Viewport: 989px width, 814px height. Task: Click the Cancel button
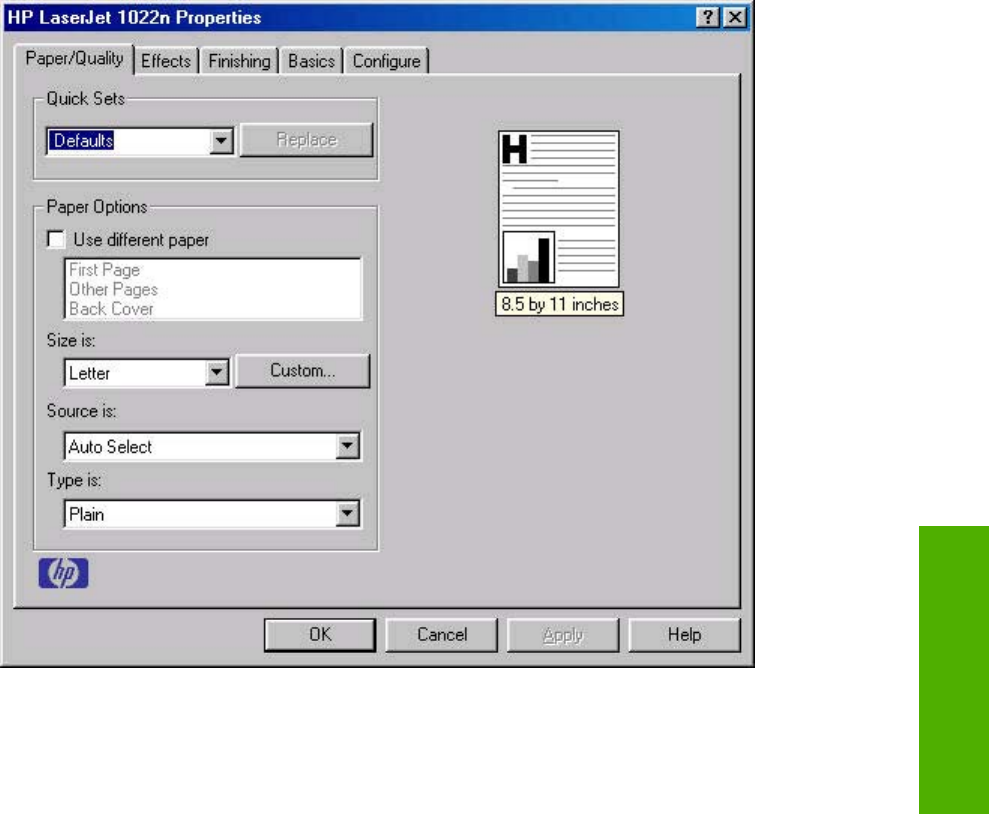tap(442, 635)
